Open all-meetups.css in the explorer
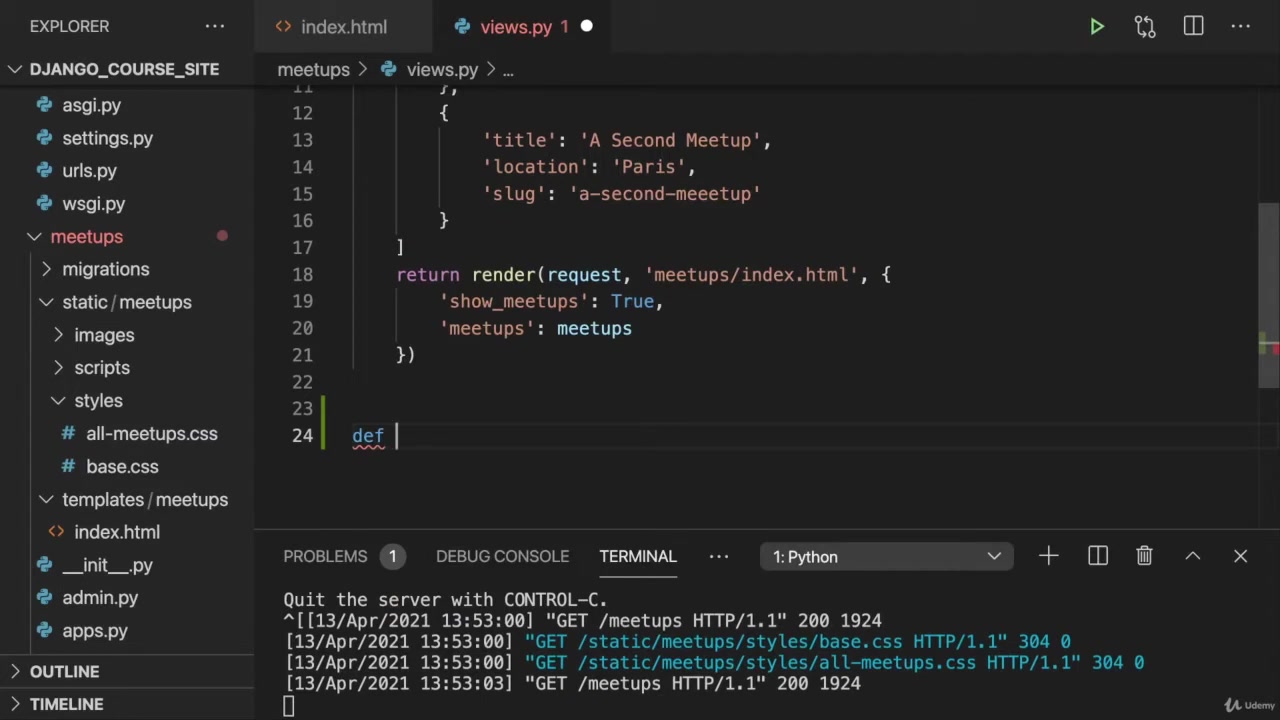This screenshot has height=720, width=1280. click(151, 434)
